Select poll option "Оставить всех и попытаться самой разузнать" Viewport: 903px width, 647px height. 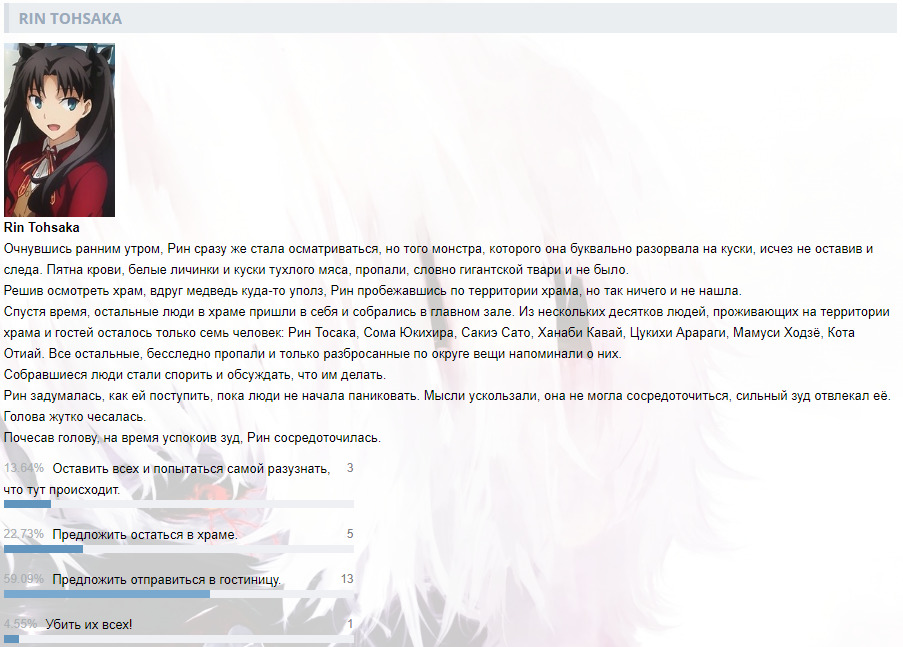(x=190, y=468)
